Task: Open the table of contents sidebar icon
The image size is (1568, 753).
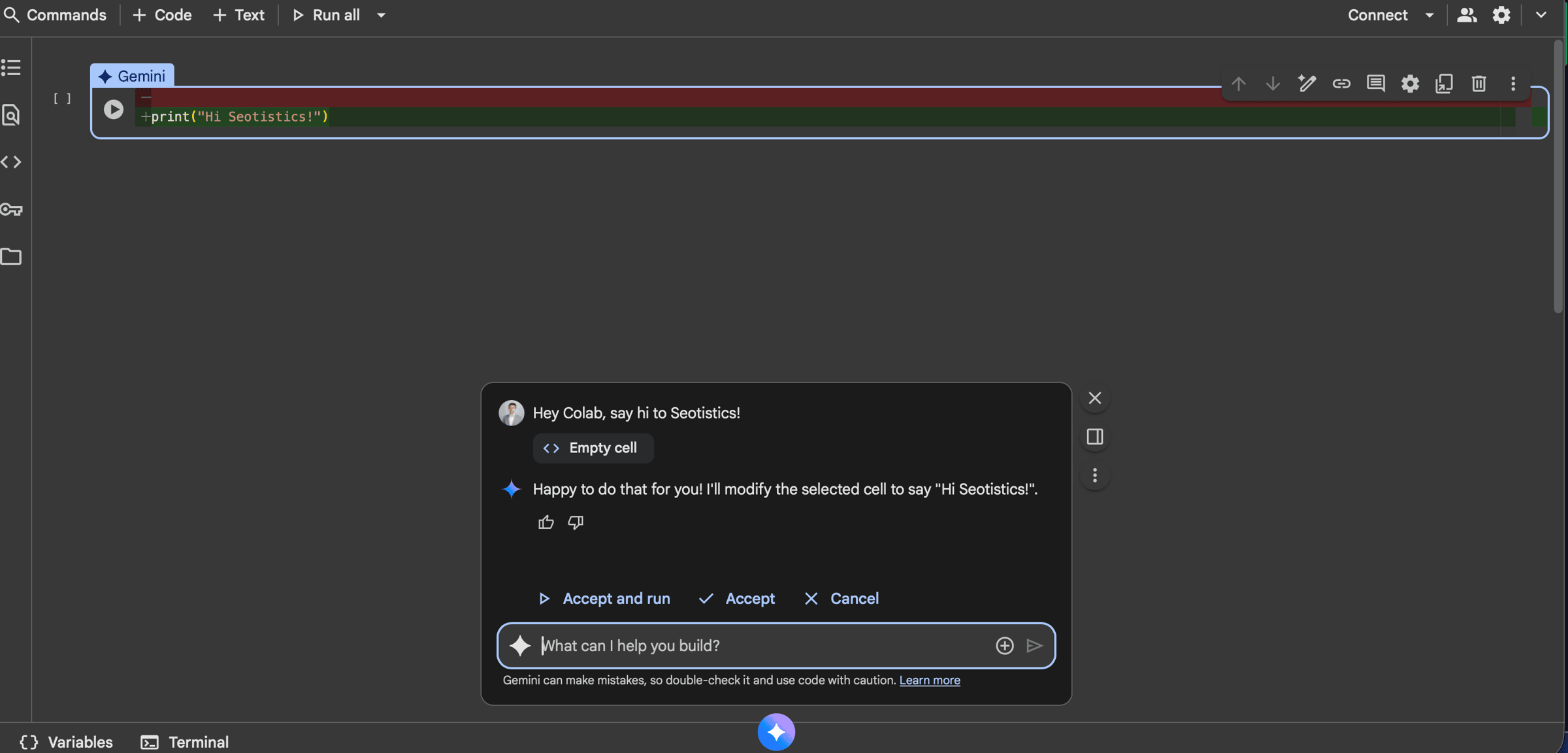Action: click(11, 67)
